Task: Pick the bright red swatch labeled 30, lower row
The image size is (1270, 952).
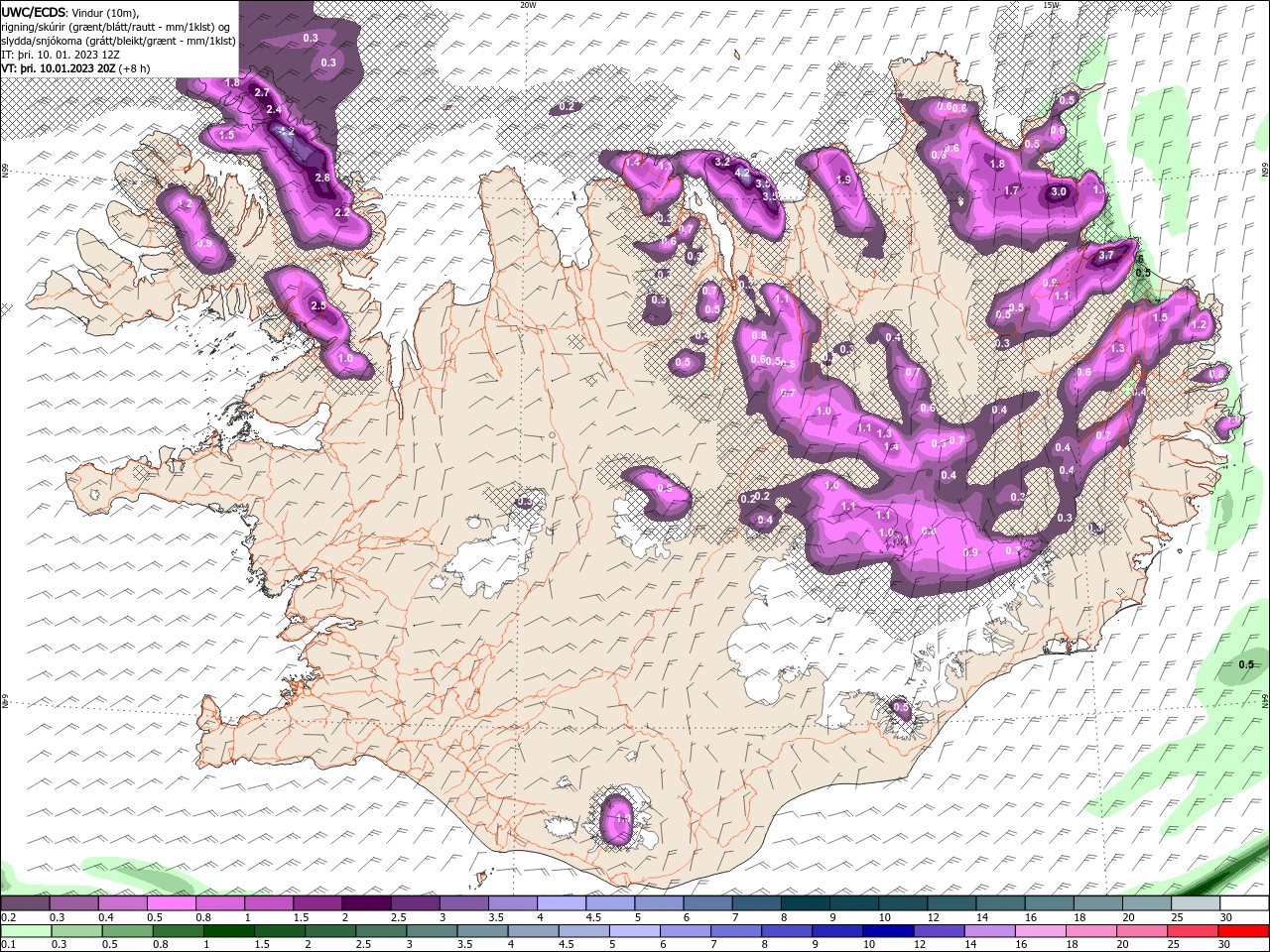Action: [1244, 931]
